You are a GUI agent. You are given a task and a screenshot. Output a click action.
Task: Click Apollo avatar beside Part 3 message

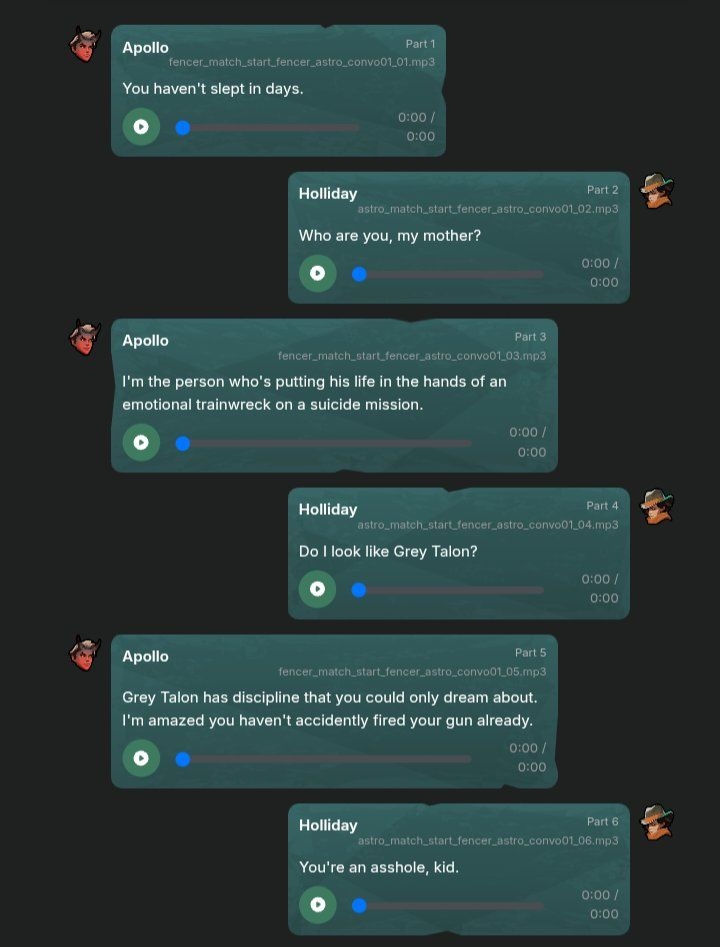click(x=85, y=338)
